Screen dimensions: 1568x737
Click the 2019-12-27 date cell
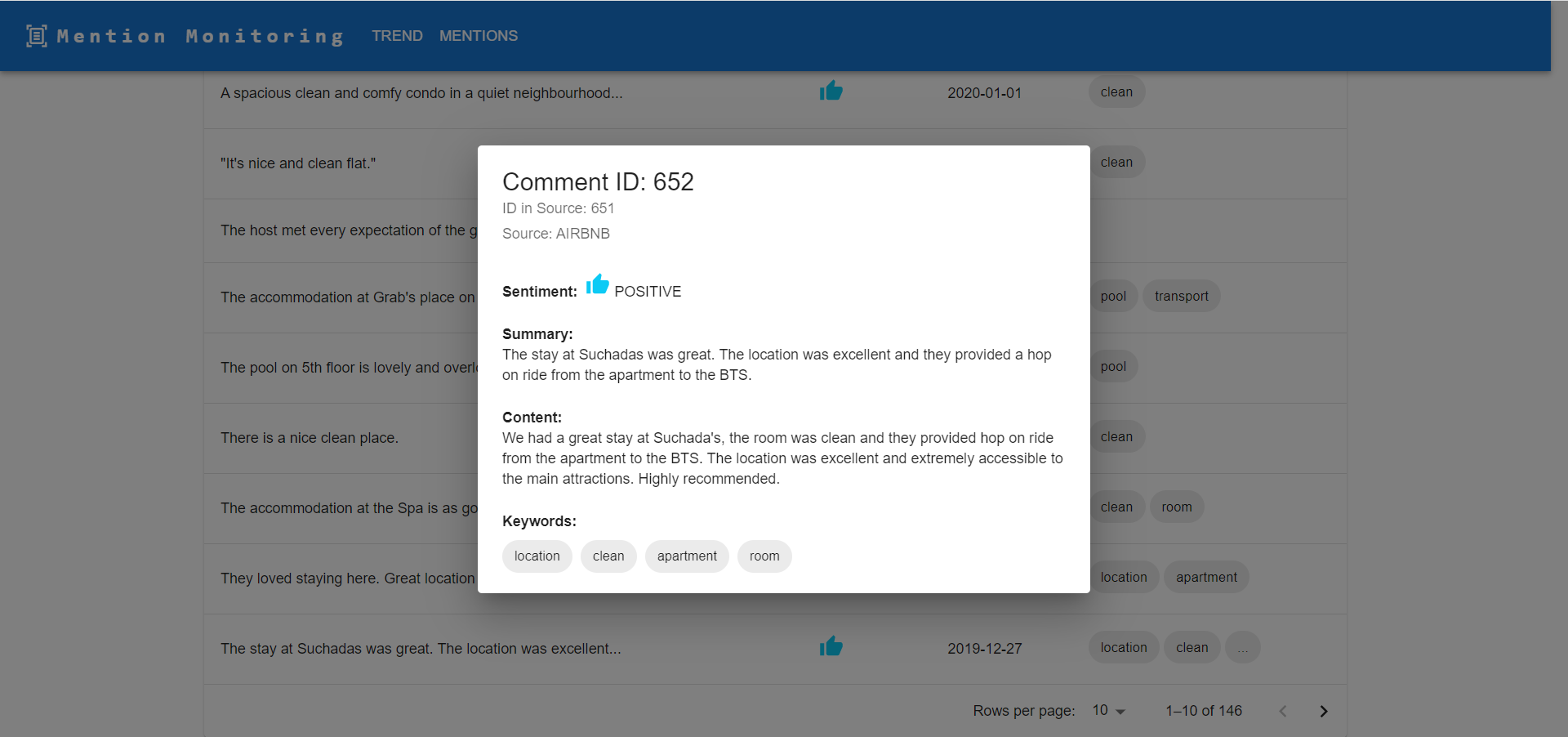984,649
